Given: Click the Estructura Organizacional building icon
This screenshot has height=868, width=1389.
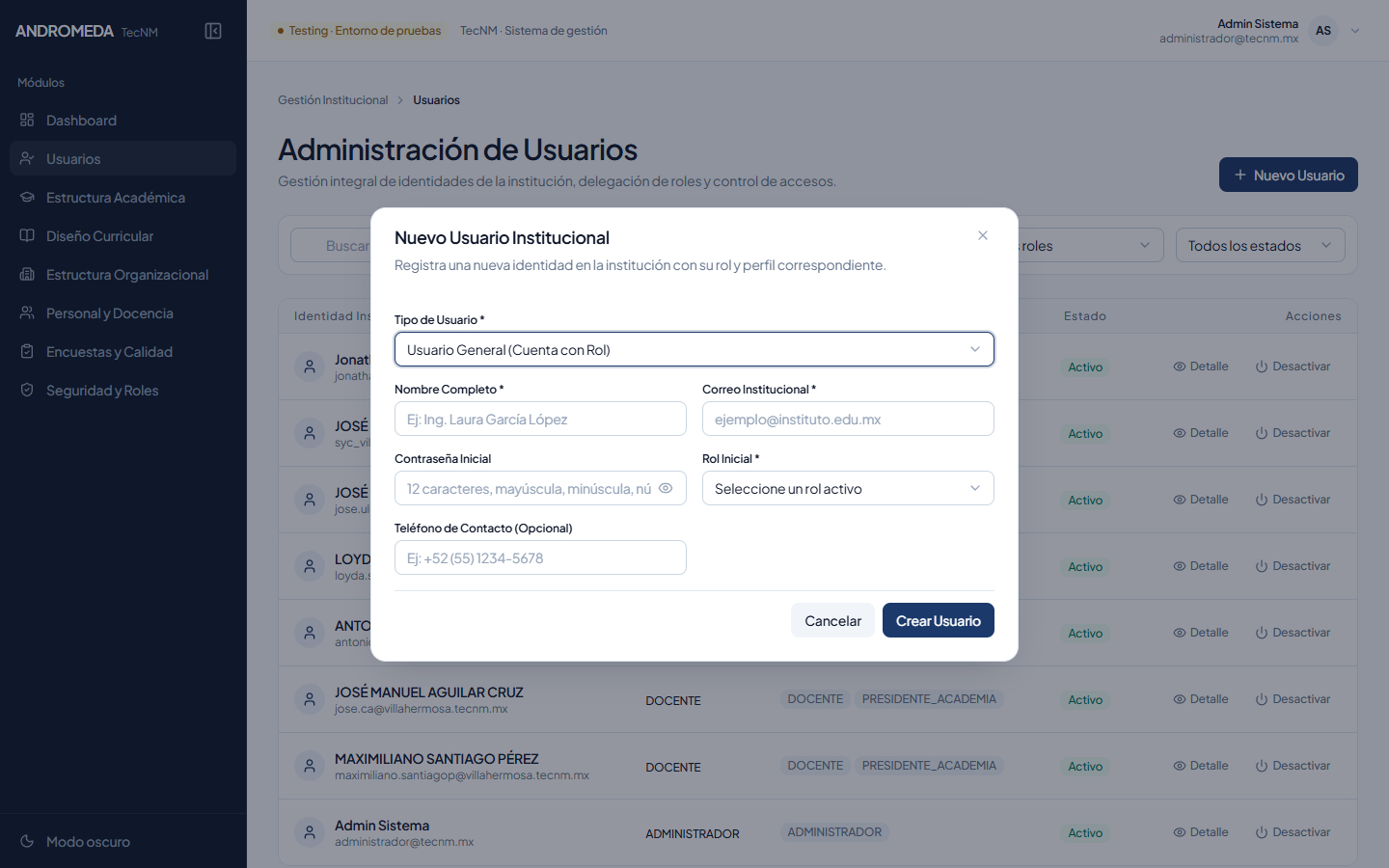Looking at the screenshot, I should (27, 274).
